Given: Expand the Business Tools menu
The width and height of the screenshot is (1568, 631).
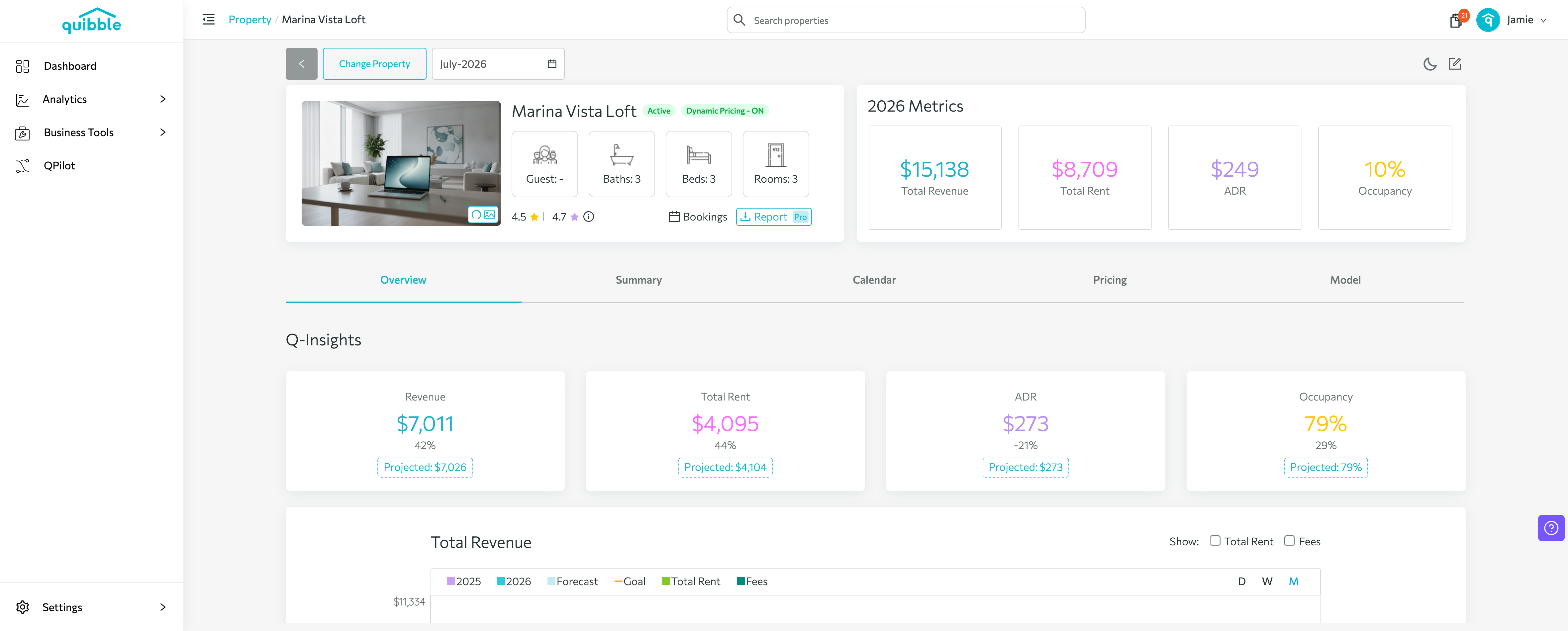Looking at the screenshot, I should (91, 132).
